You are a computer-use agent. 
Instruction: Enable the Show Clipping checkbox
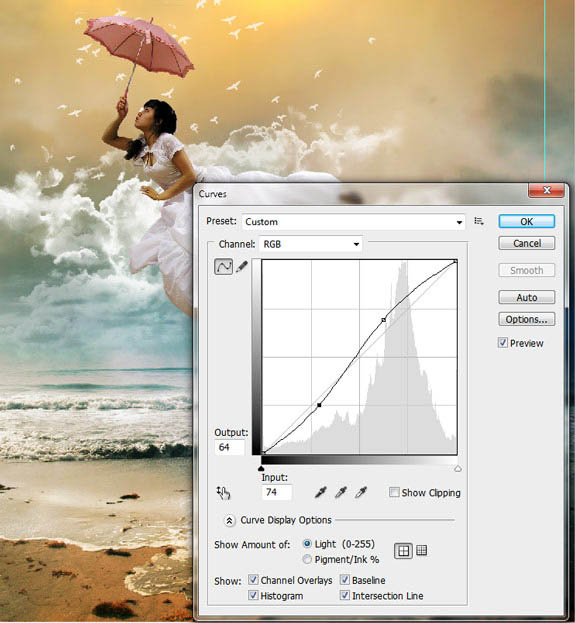pyautogui.click(x=394, y=492)
